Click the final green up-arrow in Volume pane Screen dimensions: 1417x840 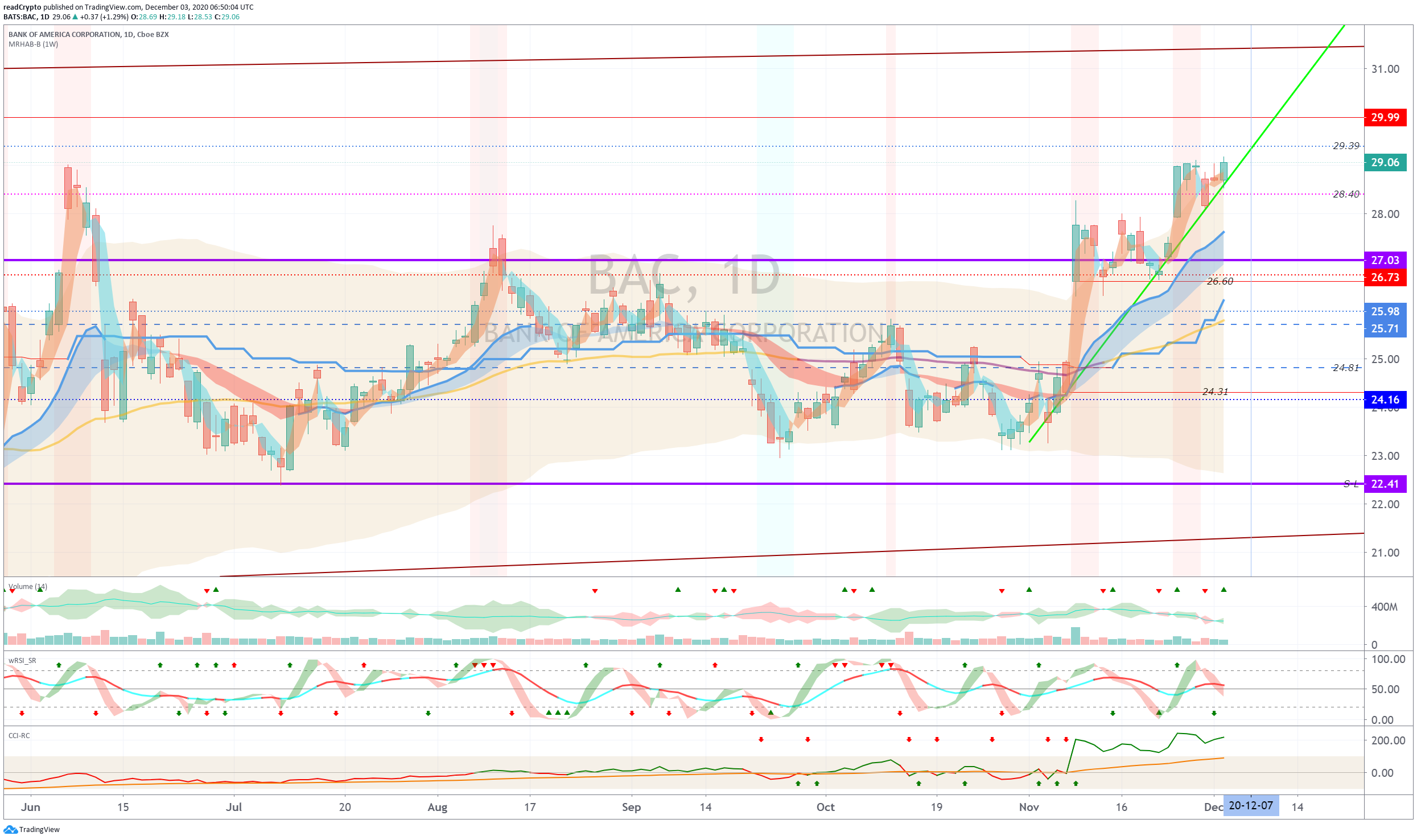(1224, 590)
